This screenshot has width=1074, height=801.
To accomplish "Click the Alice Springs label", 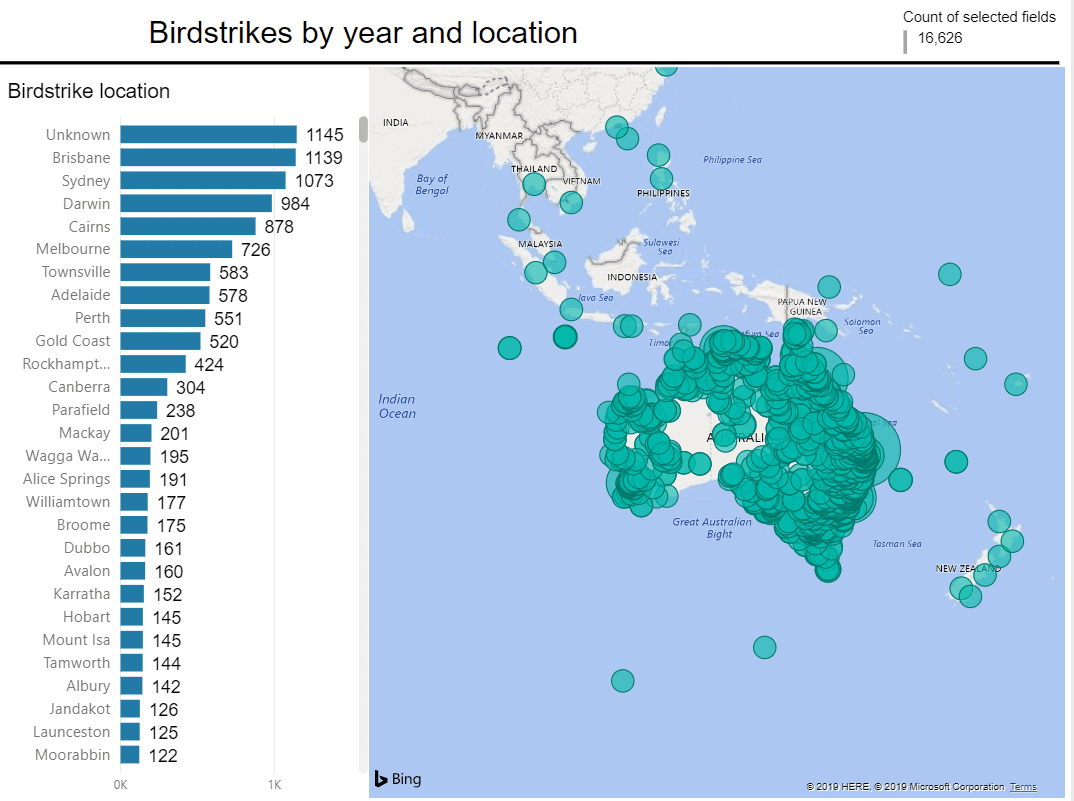I will point(67,479).
